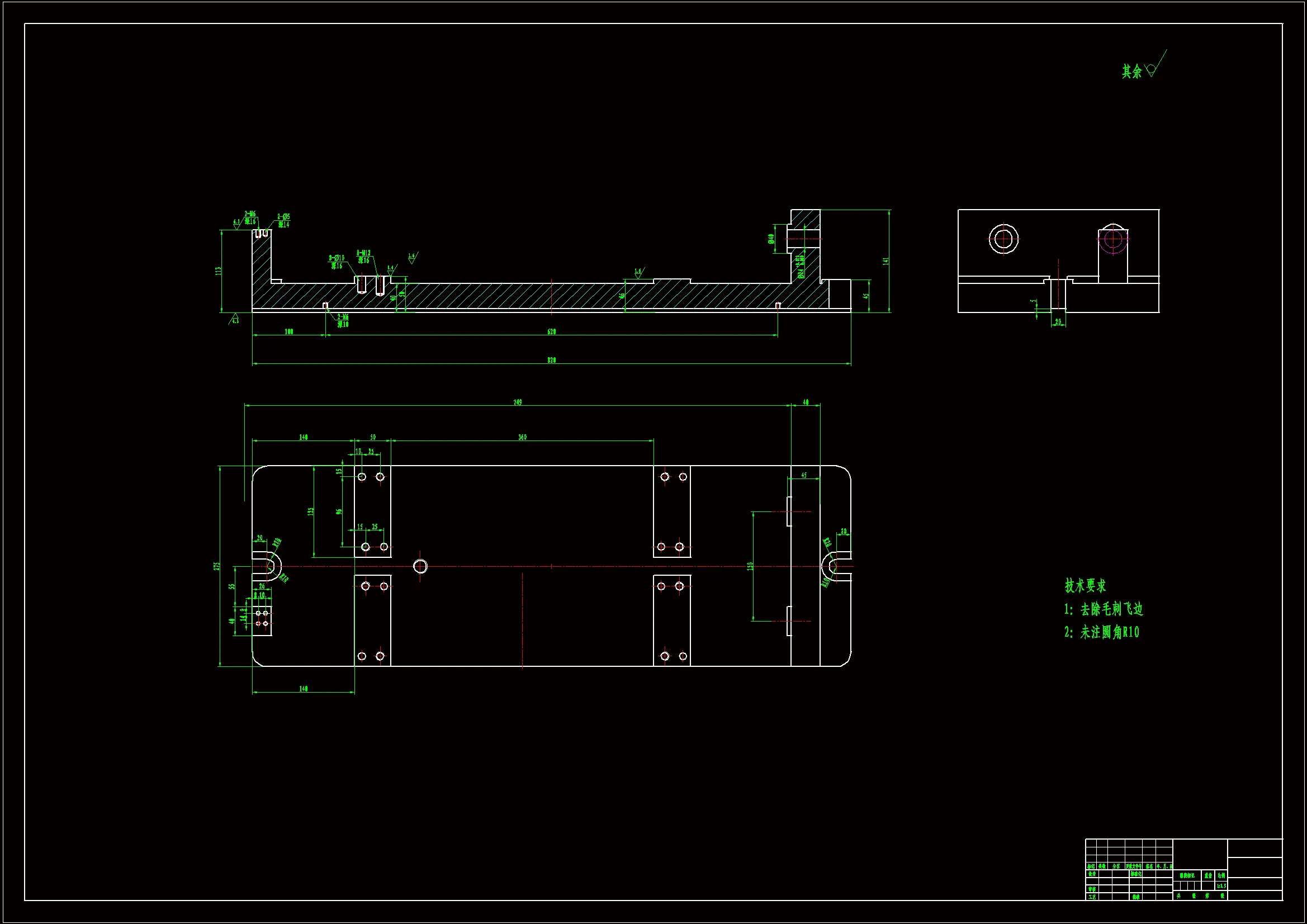Click the note 2: 未注圆角R10
1307x924 pixels.
(1101, 632)
